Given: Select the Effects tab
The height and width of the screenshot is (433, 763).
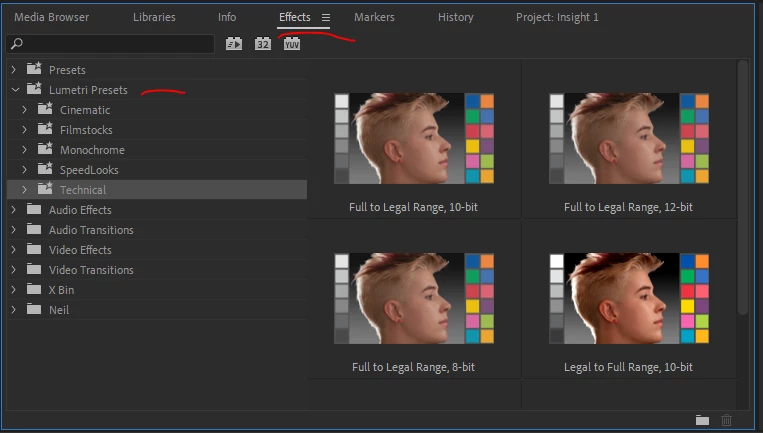Looking at the screenshot, I should click(294, 18).
